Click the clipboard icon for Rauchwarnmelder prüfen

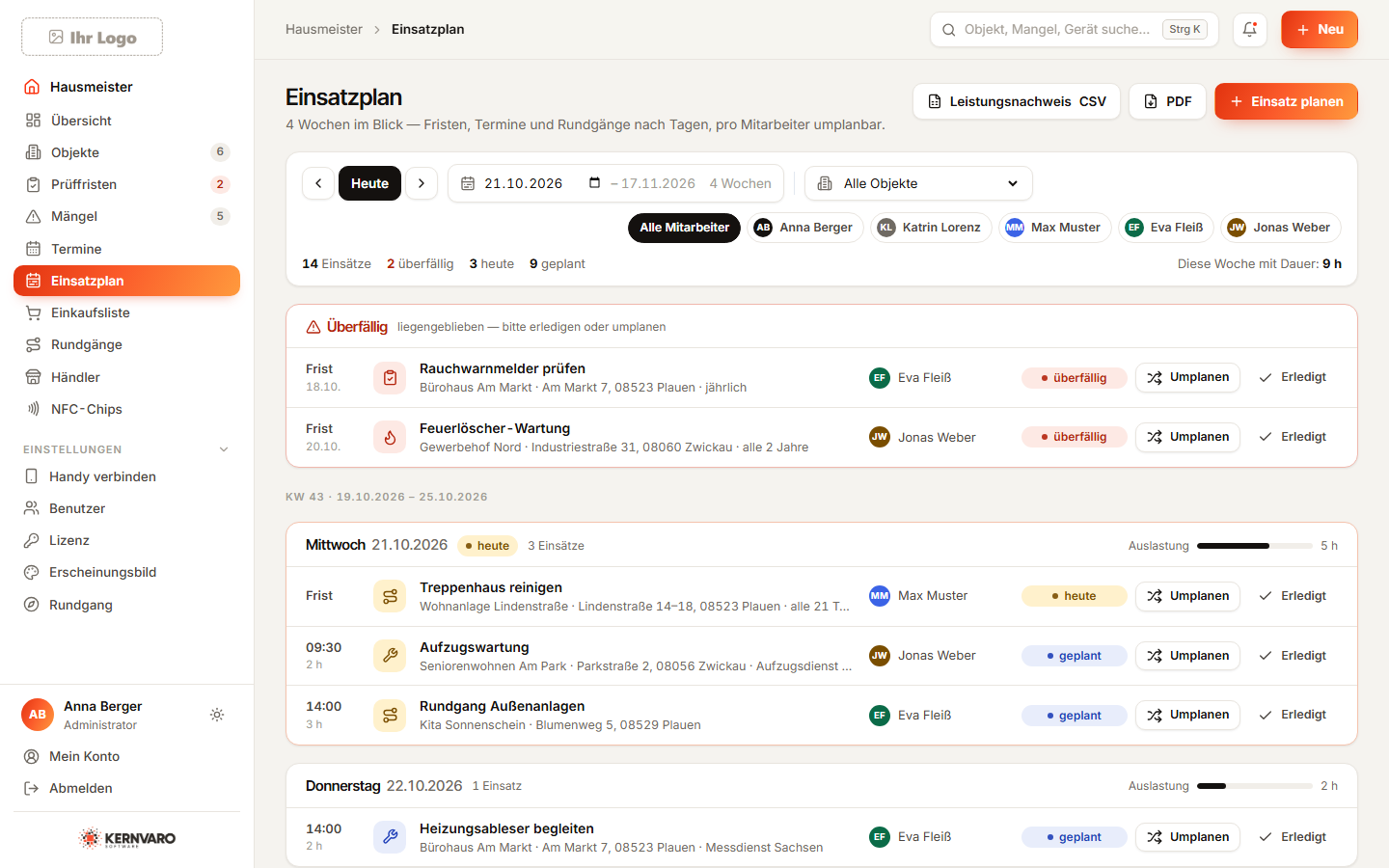(390, 378)
